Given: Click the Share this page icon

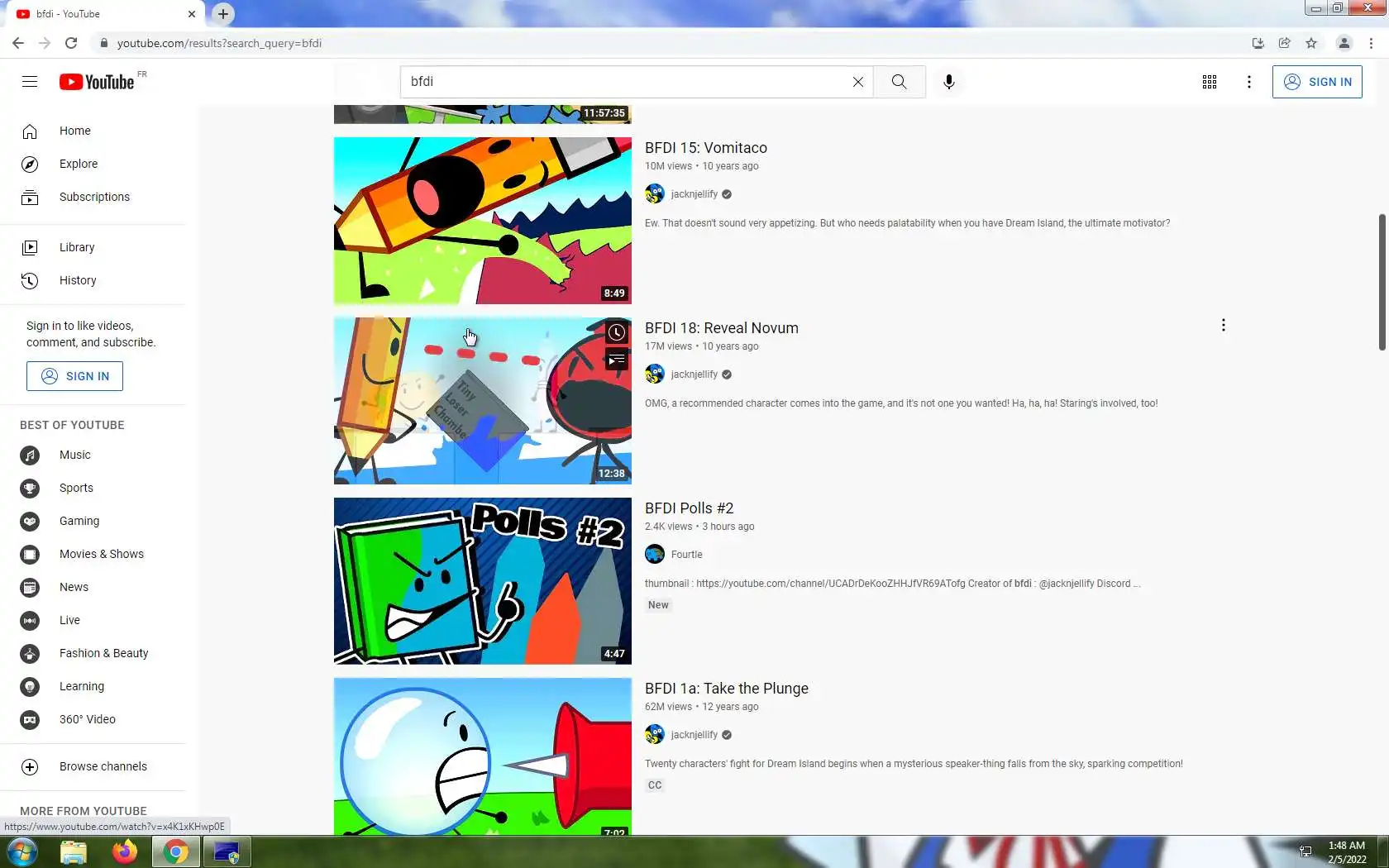Looking at the screenshot, I should coord(1285,43).
